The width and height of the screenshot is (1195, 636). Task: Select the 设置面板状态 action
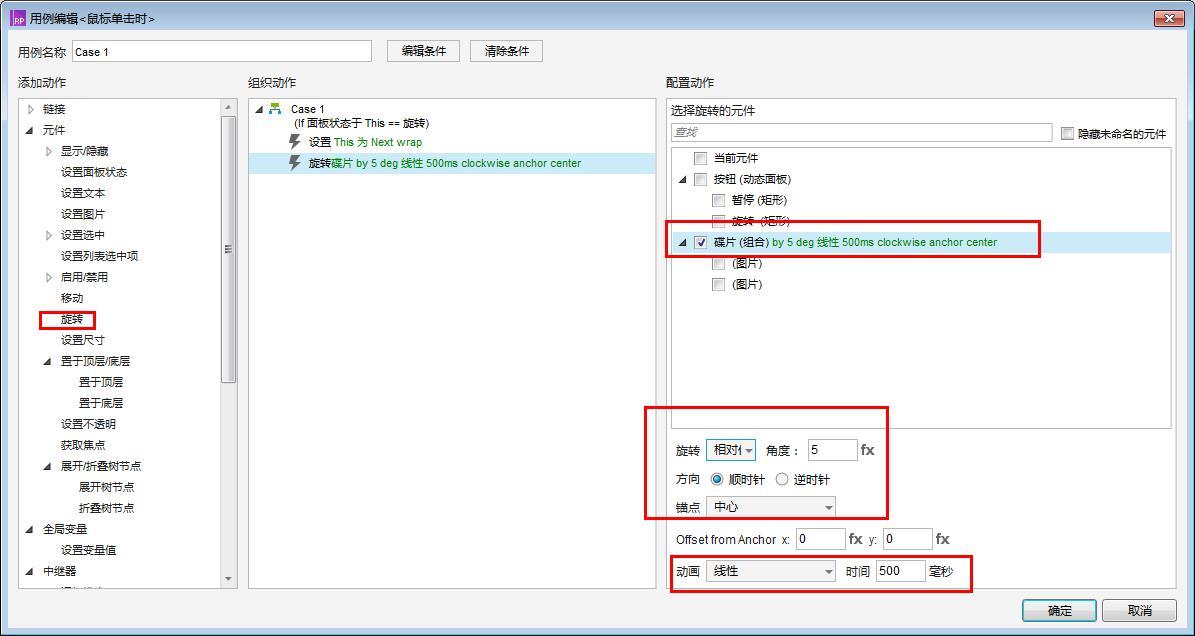coord(94,172)
